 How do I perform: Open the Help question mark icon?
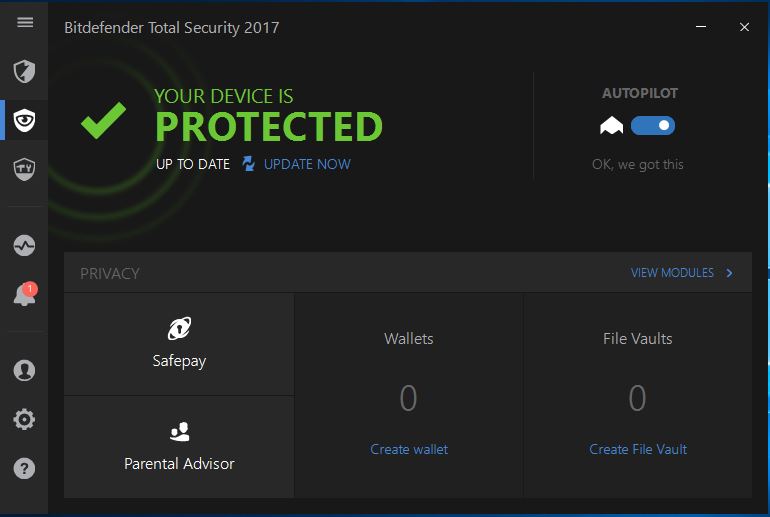24,468
